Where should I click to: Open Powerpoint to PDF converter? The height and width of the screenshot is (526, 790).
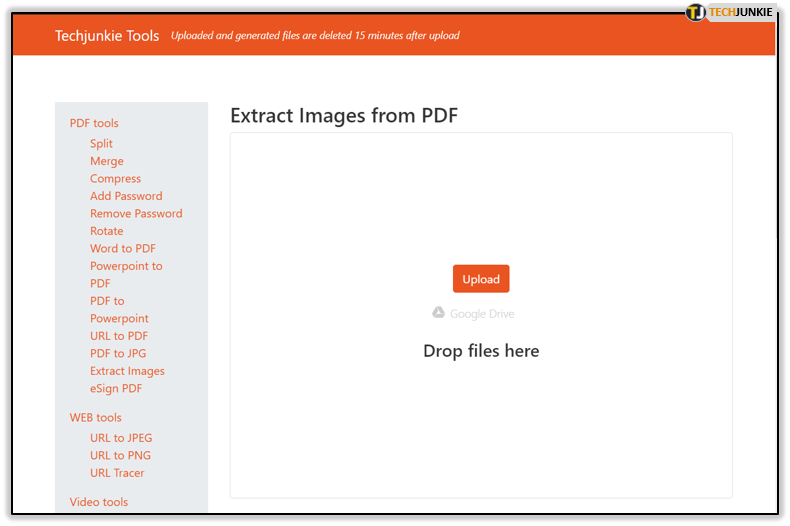coord(126,275)
